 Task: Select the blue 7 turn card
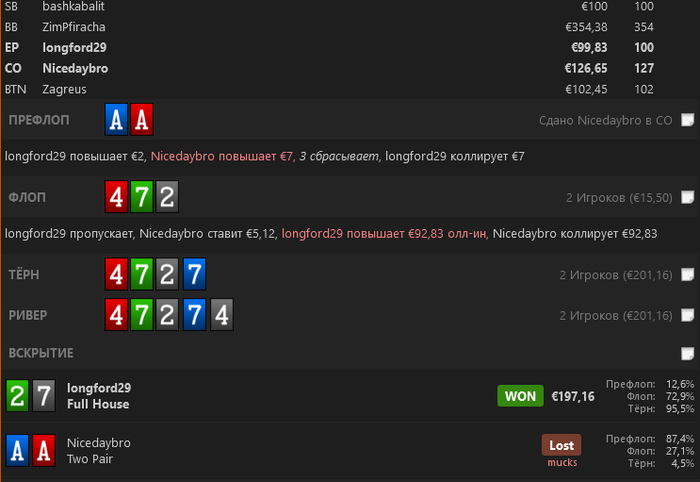pyautogui.click(x=194, y=274)
